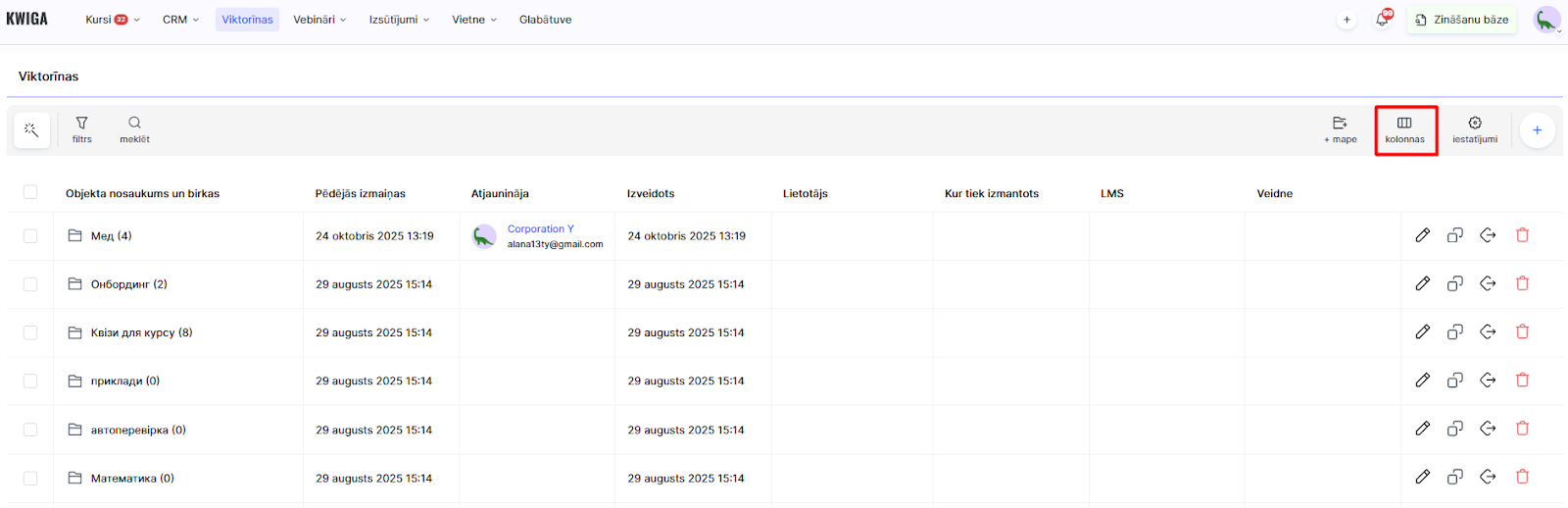This screenshot has width=1568, height=508.
Task: Select all rows with the header checkbox
Action: [30, 192]
